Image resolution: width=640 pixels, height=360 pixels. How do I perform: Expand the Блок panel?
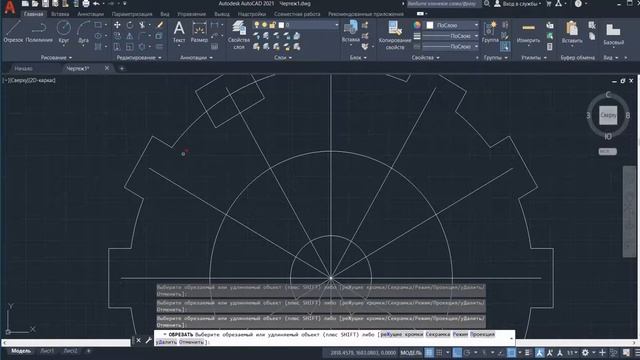click(x=358, y=58)
